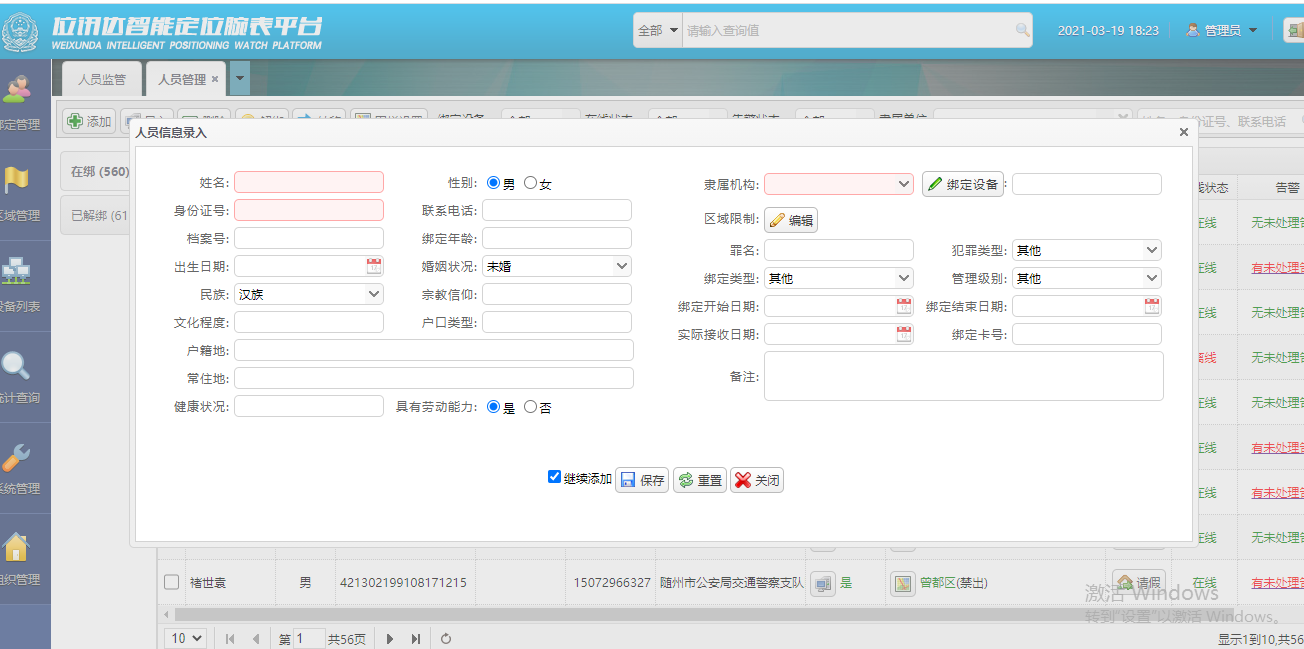Open 统计查询 magnifier icon in sidebar
Screen dimensions: 1304x649
click(17, 366)
